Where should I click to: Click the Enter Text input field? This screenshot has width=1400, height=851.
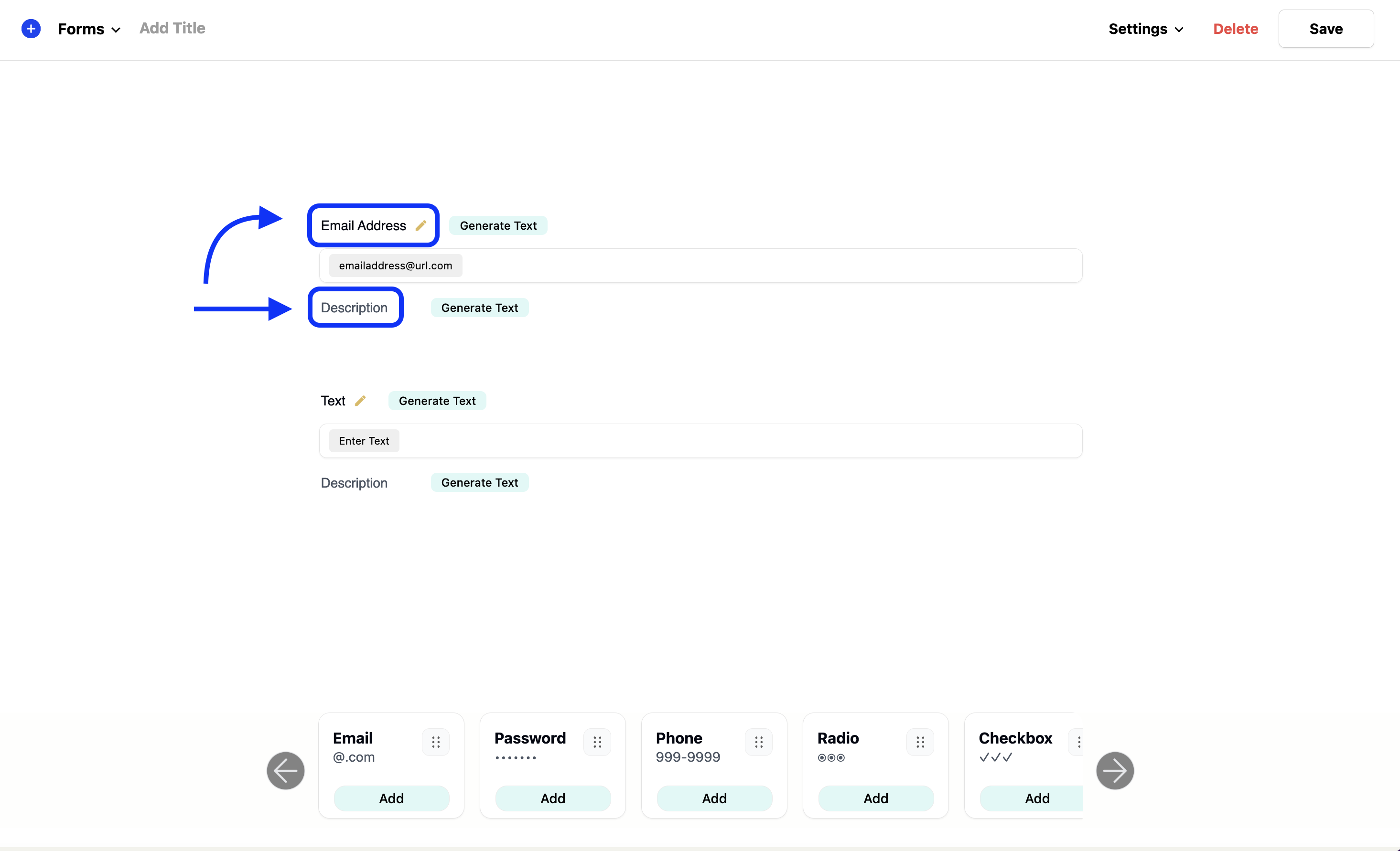pyautogui.click(x=700, y=441)
